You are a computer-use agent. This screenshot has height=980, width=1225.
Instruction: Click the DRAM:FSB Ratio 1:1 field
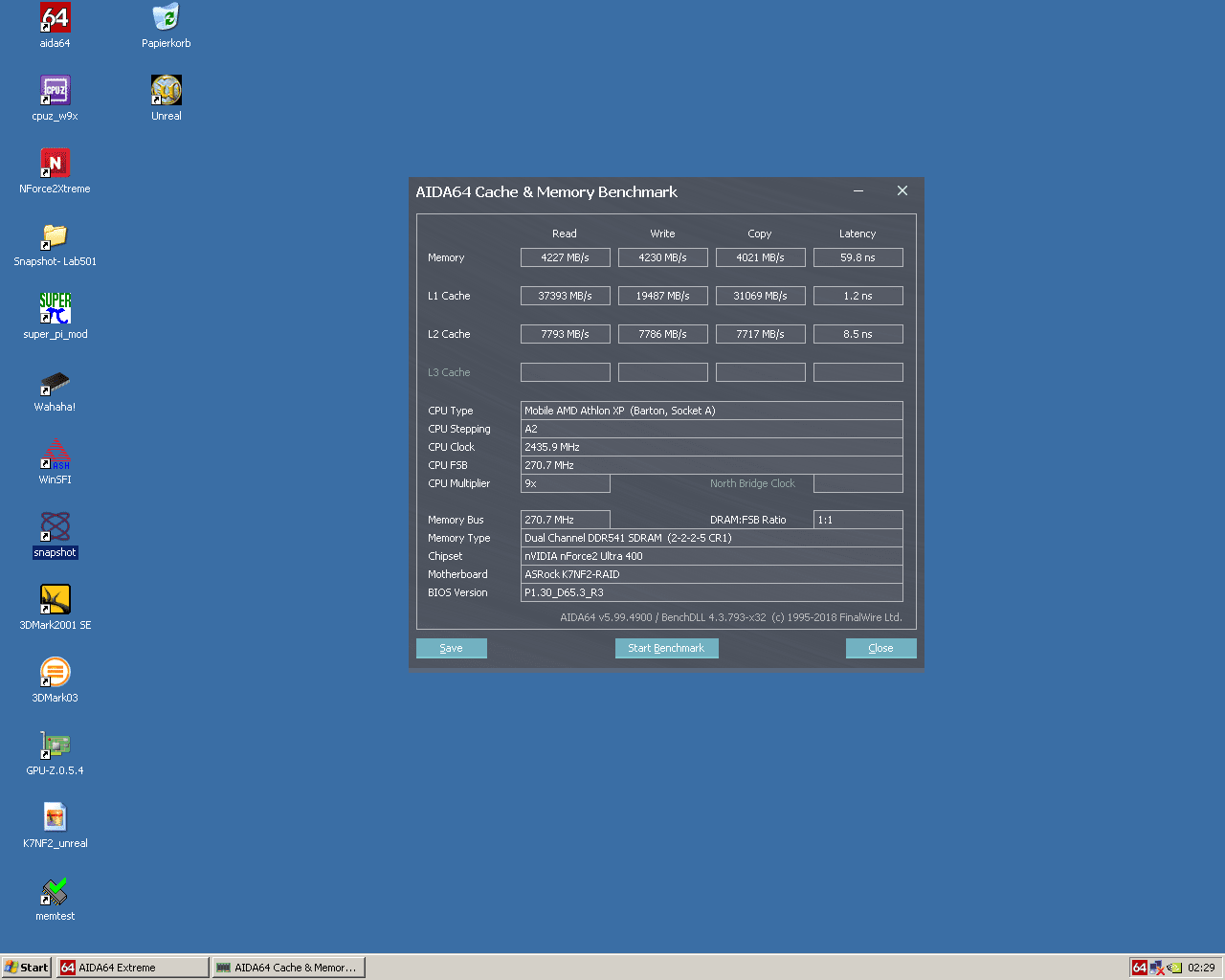(x=858, y=520)
